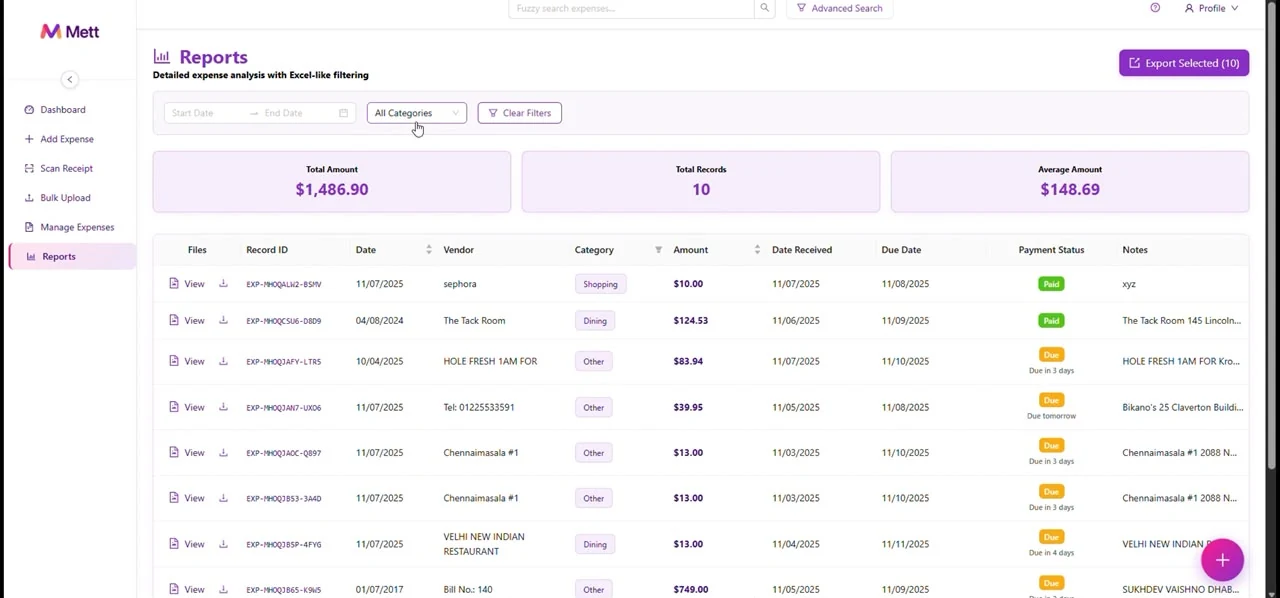Click Export Selected (10) button
This screenshot has width=1280, height=598.
pos(1184,63)
